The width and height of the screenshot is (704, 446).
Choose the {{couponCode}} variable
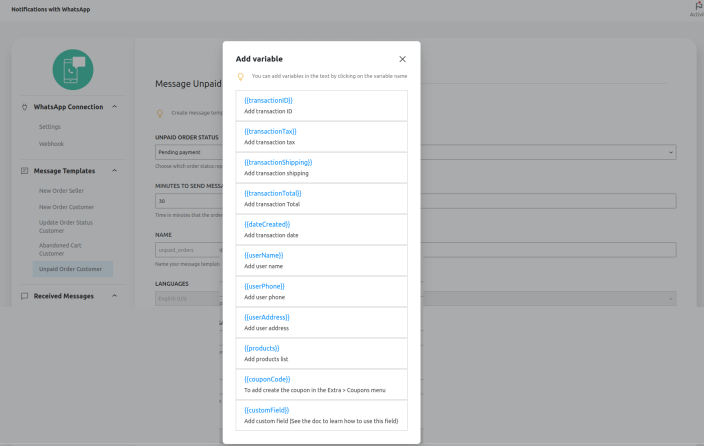[x=267, y=379]
